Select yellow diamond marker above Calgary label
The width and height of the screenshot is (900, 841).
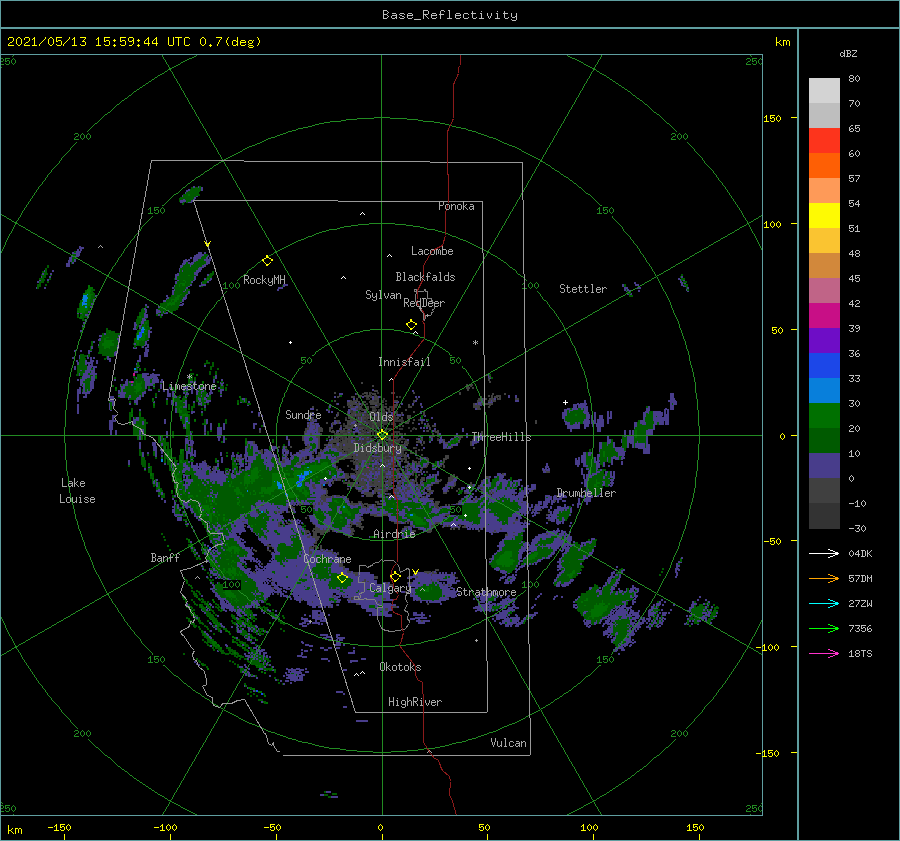[x=395, y=576]
